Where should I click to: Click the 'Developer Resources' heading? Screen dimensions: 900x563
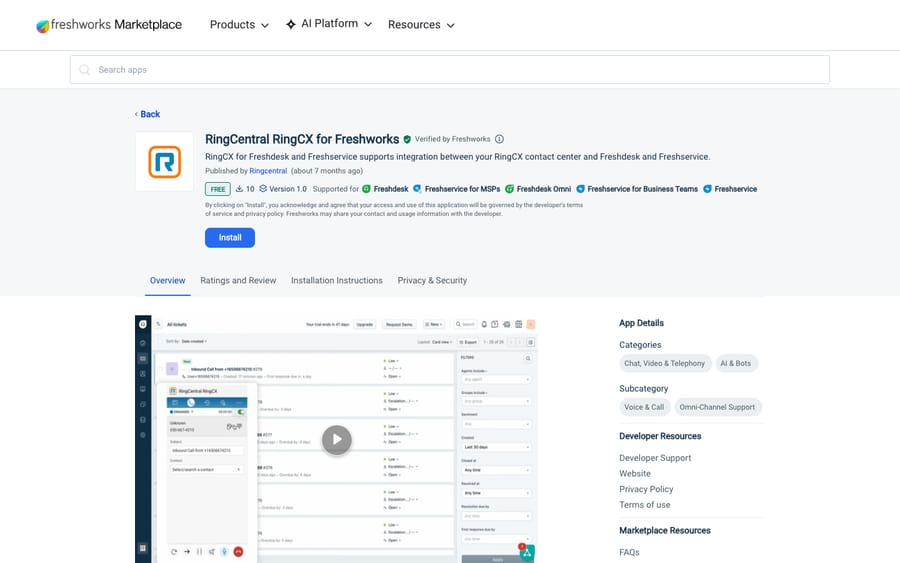coord(660,436)
